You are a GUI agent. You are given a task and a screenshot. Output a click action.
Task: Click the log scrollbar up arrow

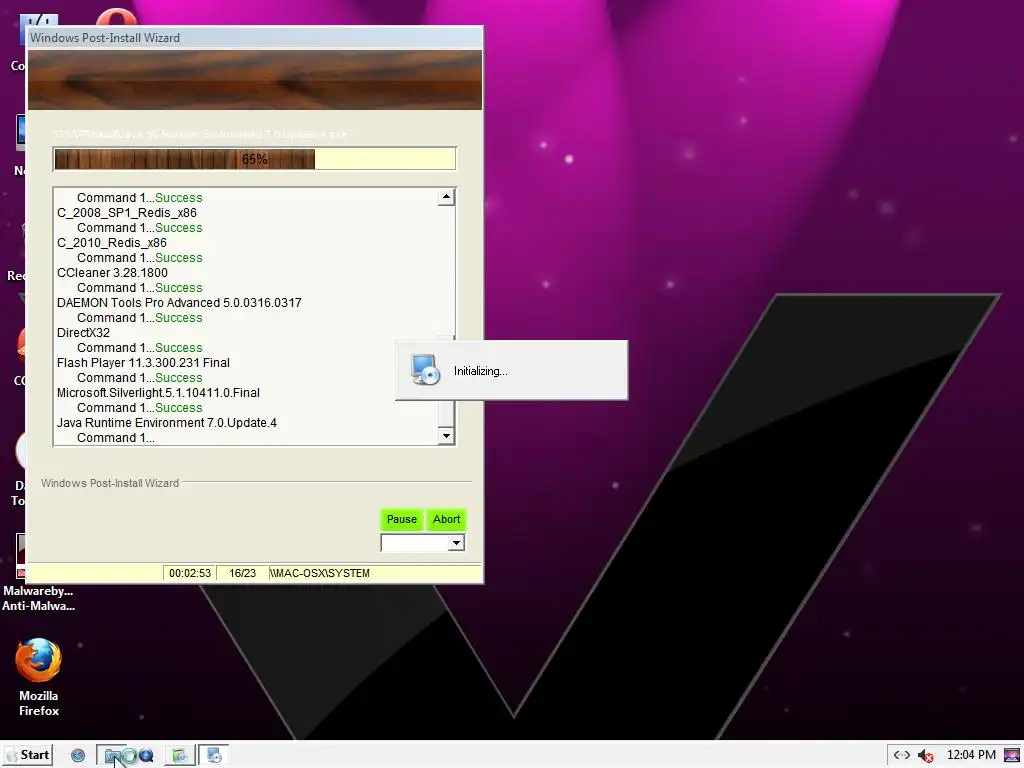pyautogui.click(x=446, y=197)
